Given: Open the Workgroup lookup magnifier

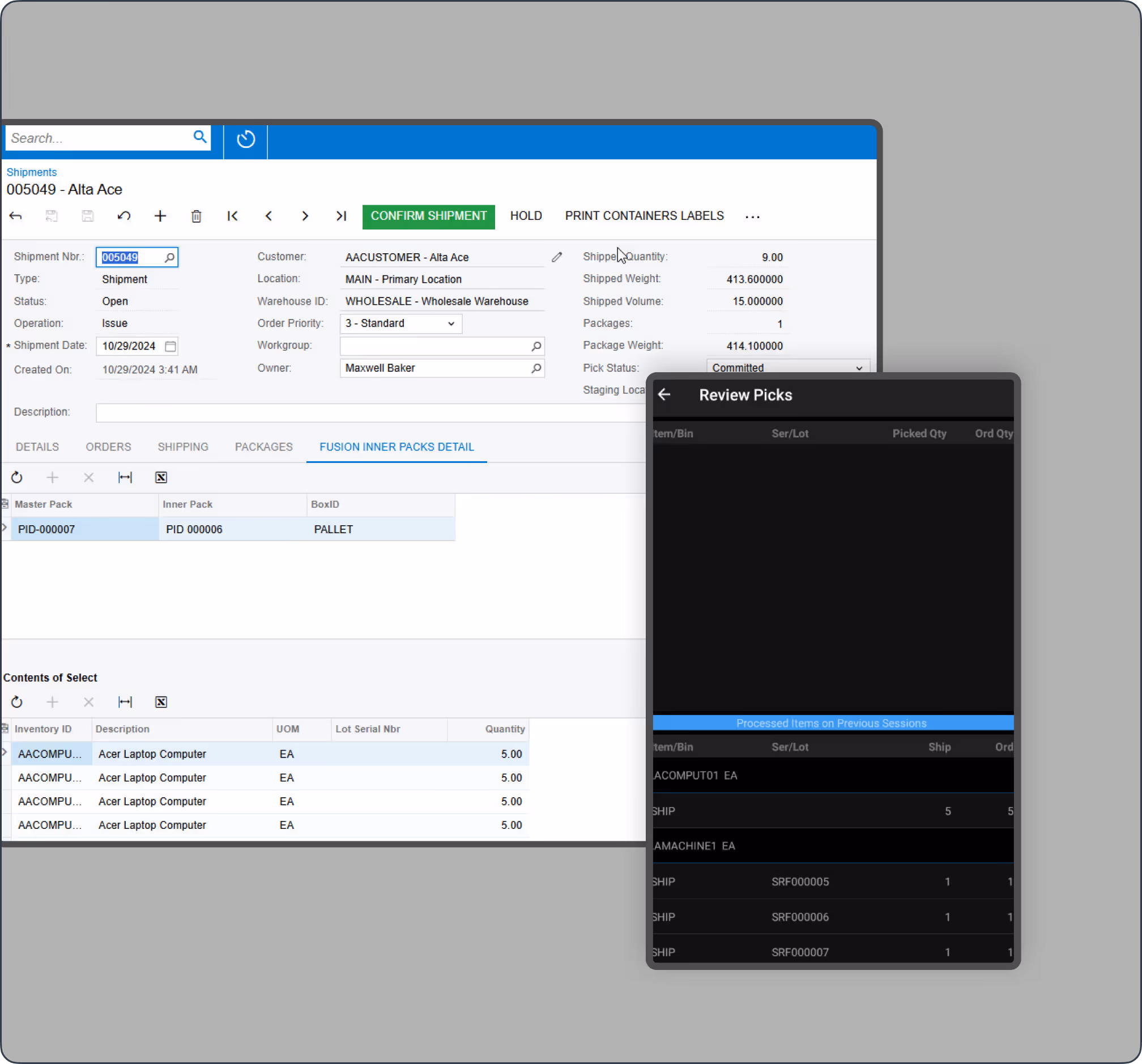Looking at the screenshot, I should (536, 346).
